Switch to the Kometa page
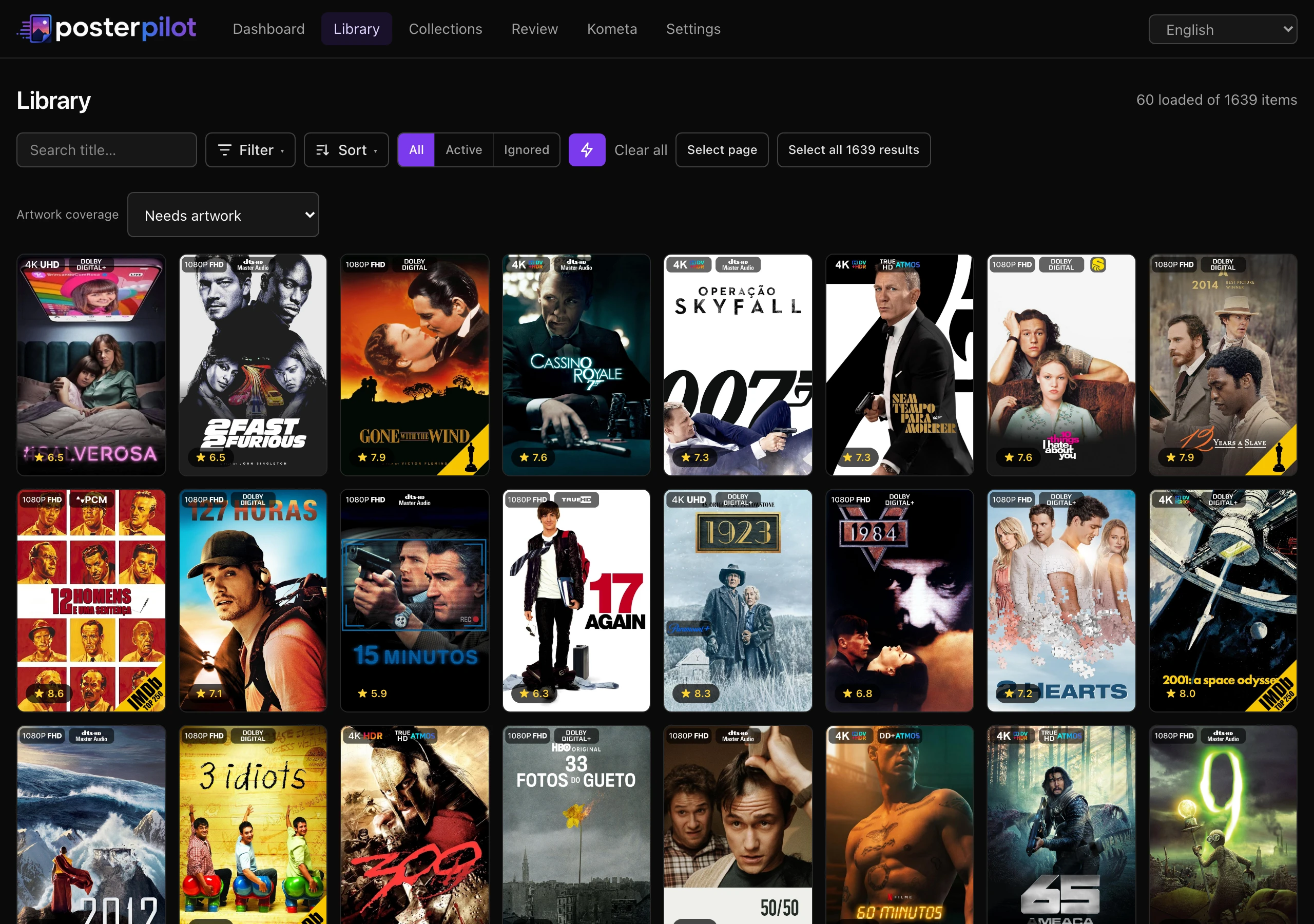Viewport: 1314px width, 924px height. click(x=612, y=29)
